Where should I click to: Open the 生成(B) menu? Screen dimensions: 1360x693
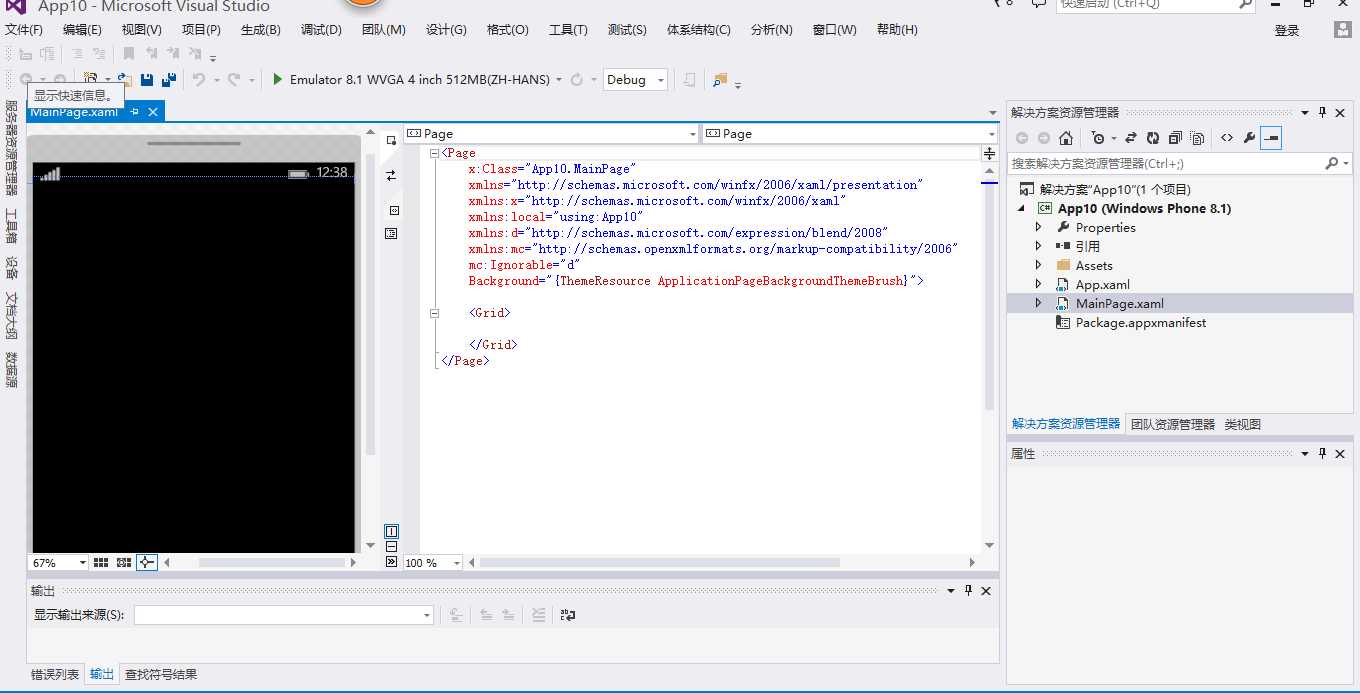pyautogui.click(x=261, y=30)
